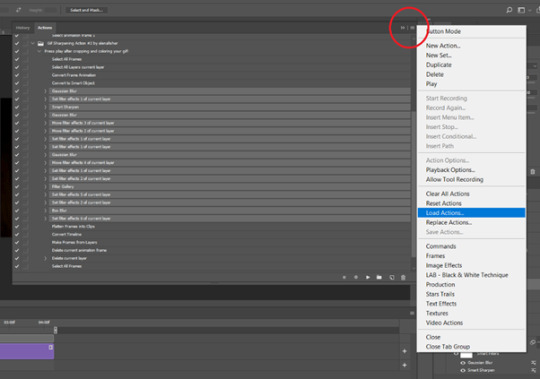Screen dimensions: 540x379
Task: Toggle Allow Tool Recording menu entry
Action: pyautogui.click(x=471, y=179)
